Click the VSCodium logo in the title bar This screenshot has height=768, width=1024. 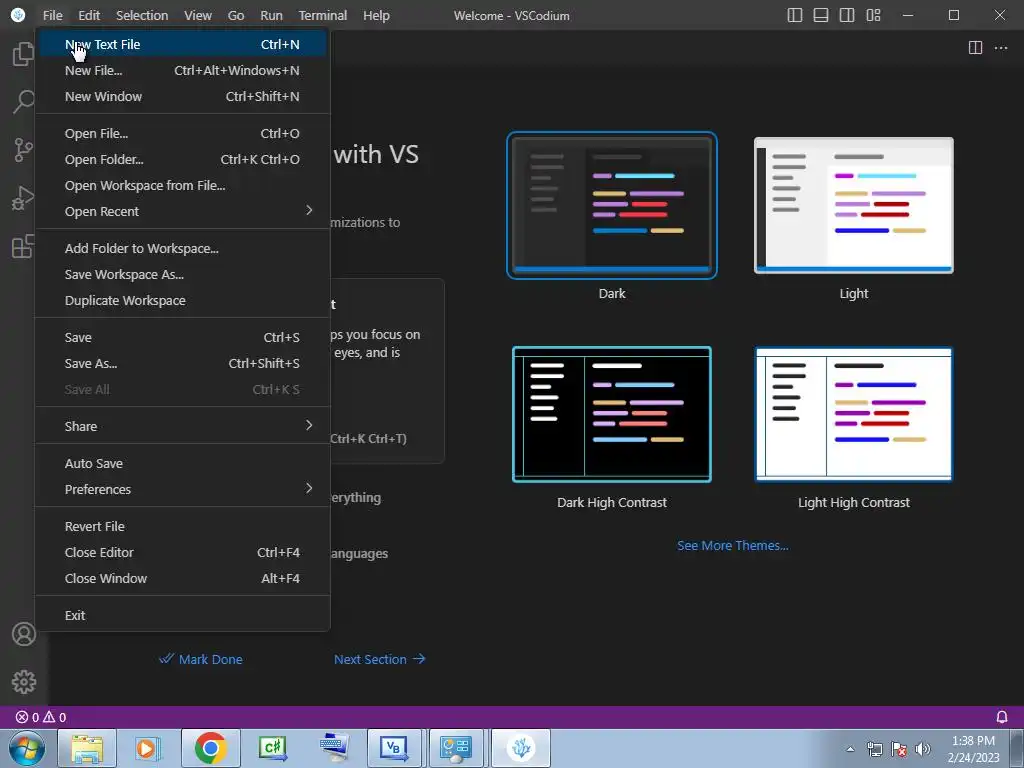tap(18, 15)
